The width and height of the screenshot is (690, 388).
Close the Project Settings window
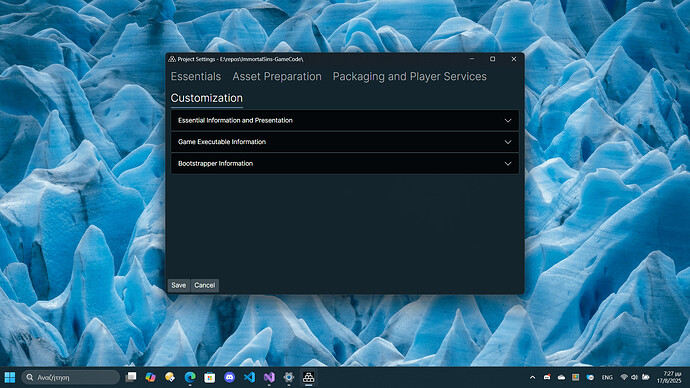514,59
